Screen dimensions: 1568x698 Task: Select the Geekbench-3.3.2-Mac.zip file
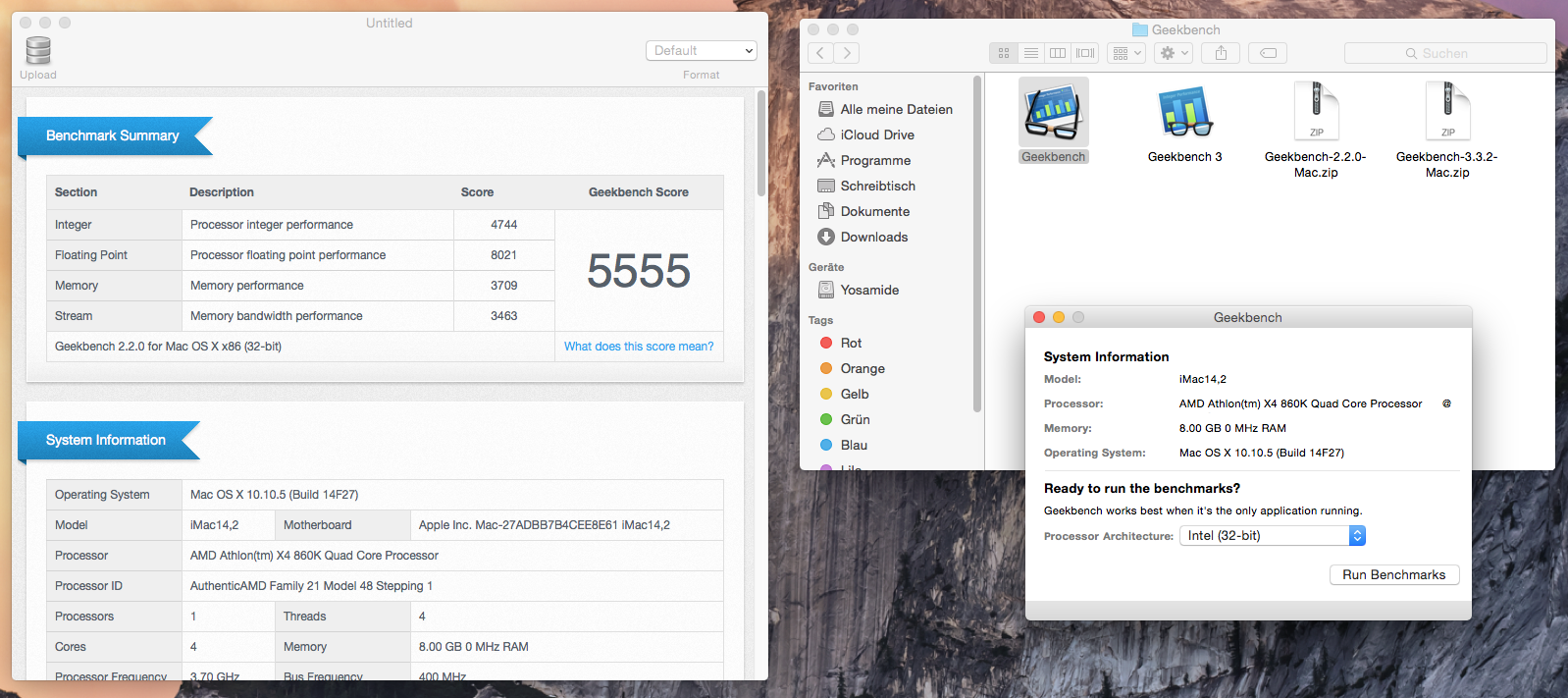click(1447, 113)
